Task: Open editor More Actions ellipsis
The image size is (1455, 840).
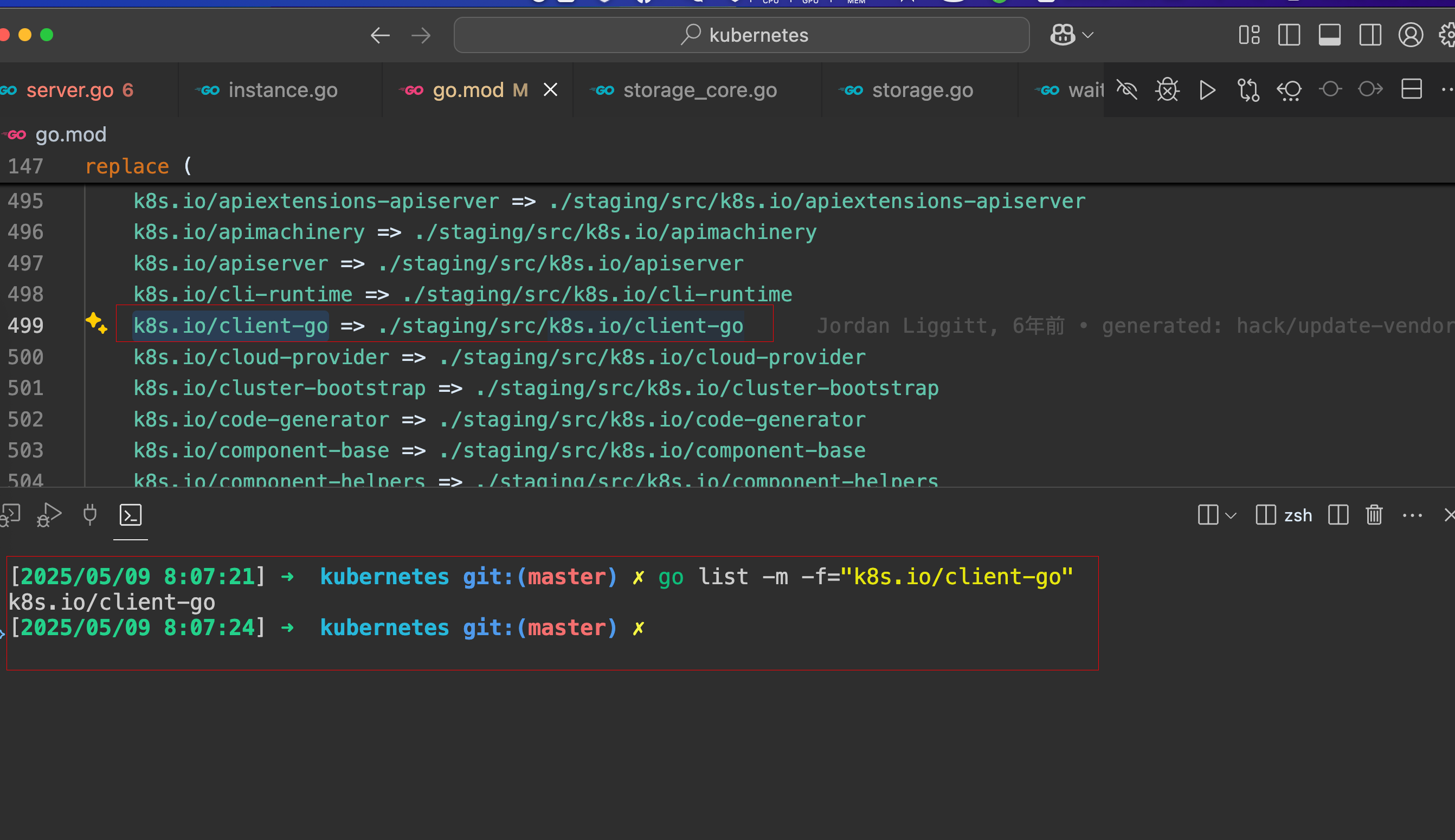Action: [1447, 89]
